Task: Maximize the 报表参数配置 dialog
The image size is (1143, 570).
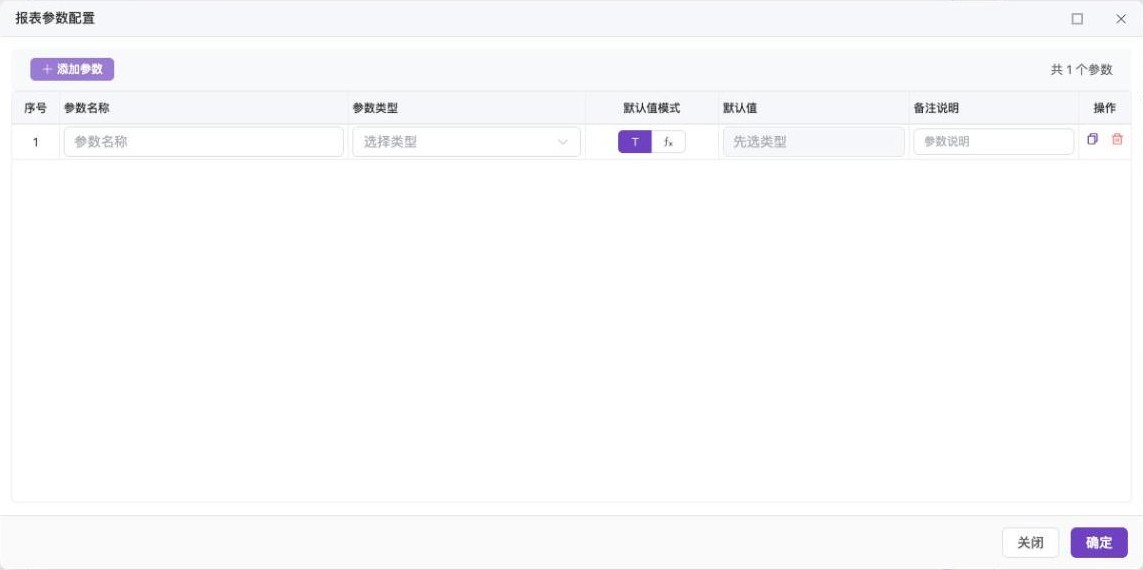Action: tap(1077, 19)
